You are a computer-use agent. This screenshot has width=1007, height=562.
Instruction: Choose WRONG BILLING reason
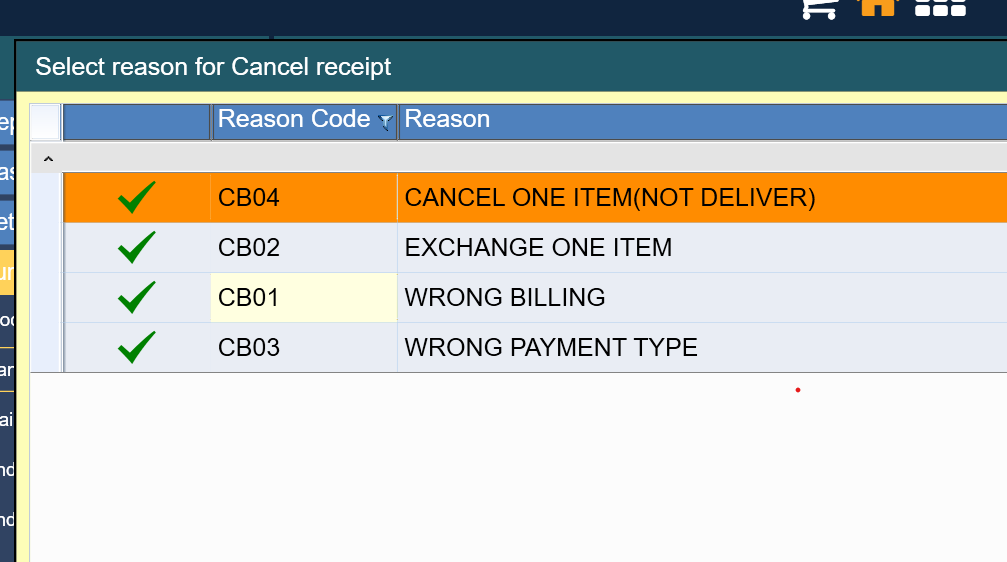click(505, 297)
